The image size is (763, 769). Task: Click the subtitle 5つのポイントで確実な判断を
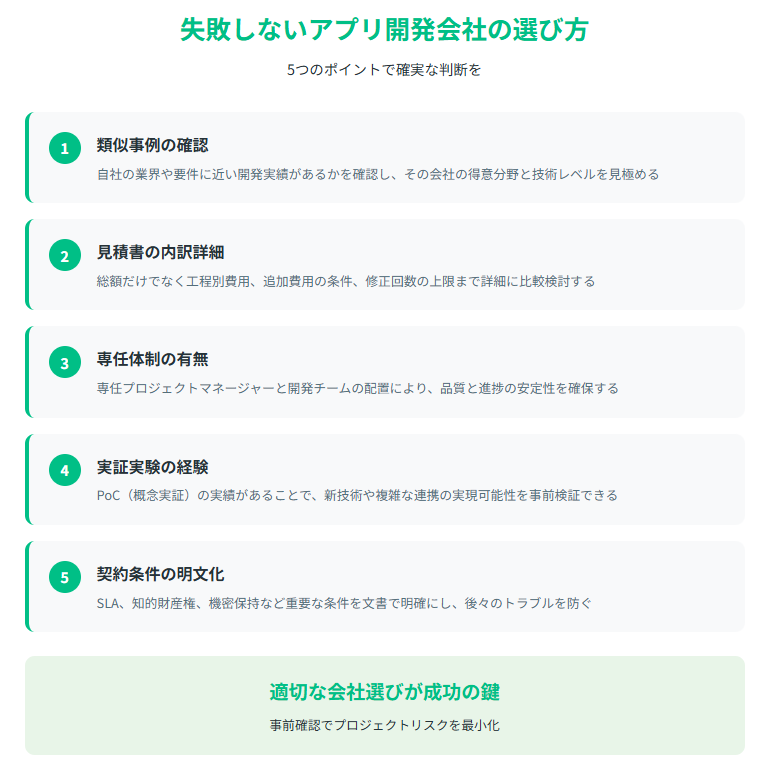(x=384, y=70)
